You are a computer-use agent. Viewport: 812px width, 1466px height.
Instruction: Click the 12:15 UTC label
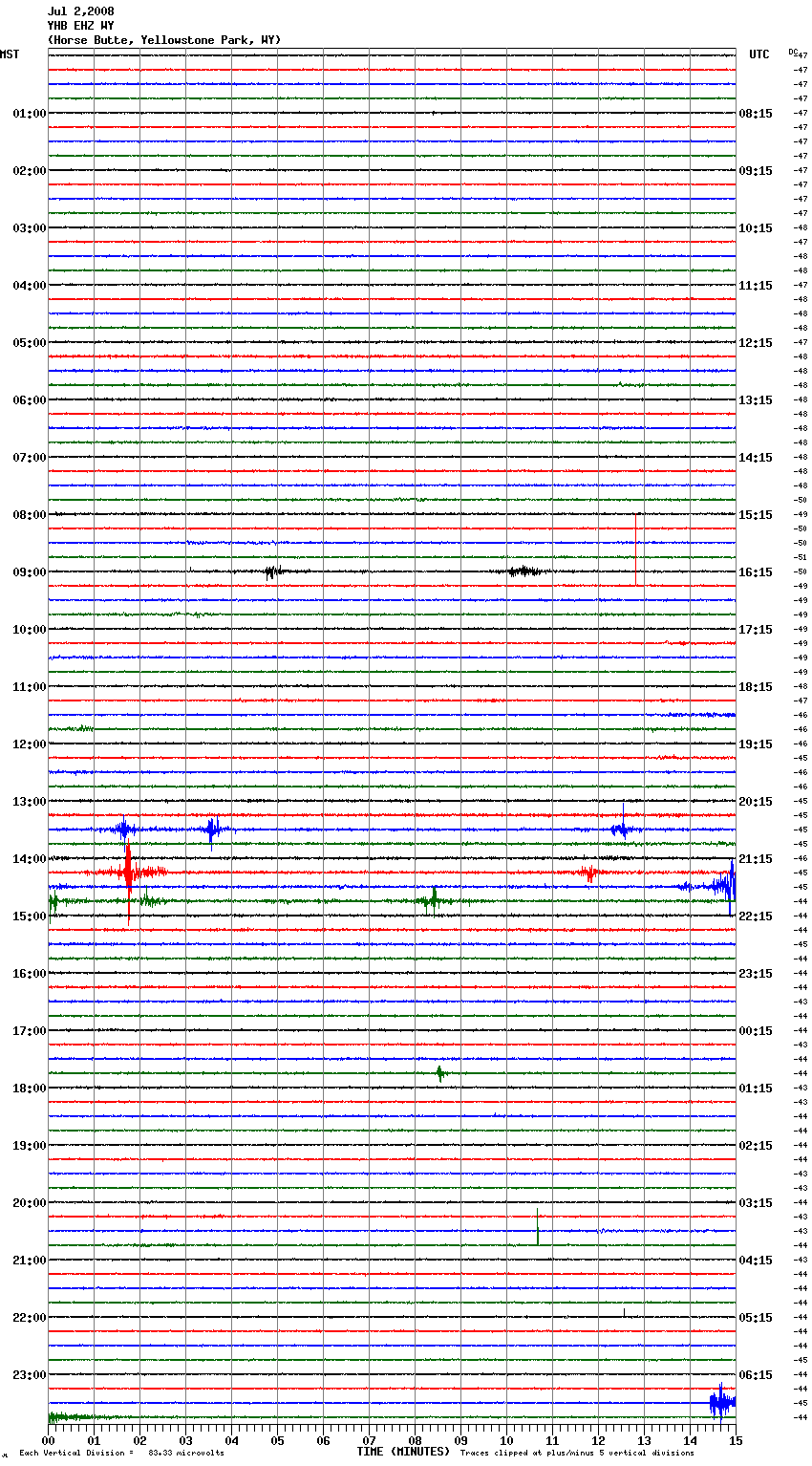coord(756,343)
